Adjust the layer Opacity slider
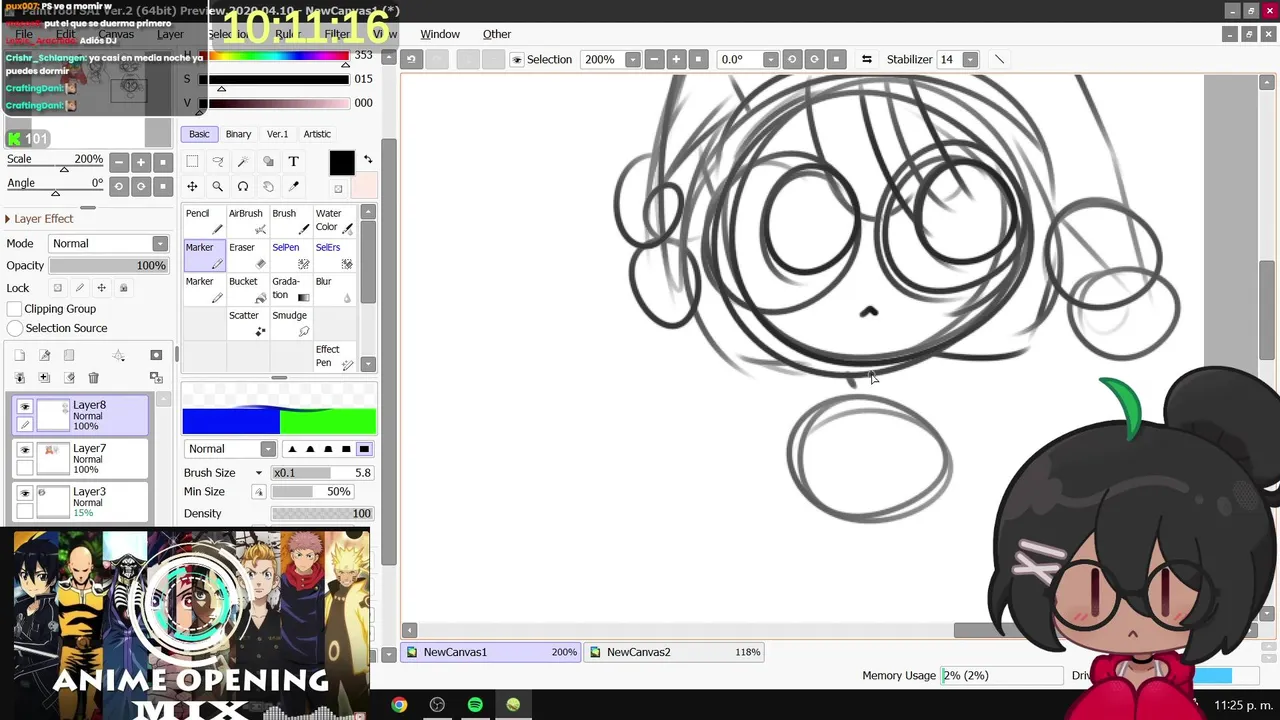The height and width of the screenshot is (720, 1280). [x=108, y=266]
